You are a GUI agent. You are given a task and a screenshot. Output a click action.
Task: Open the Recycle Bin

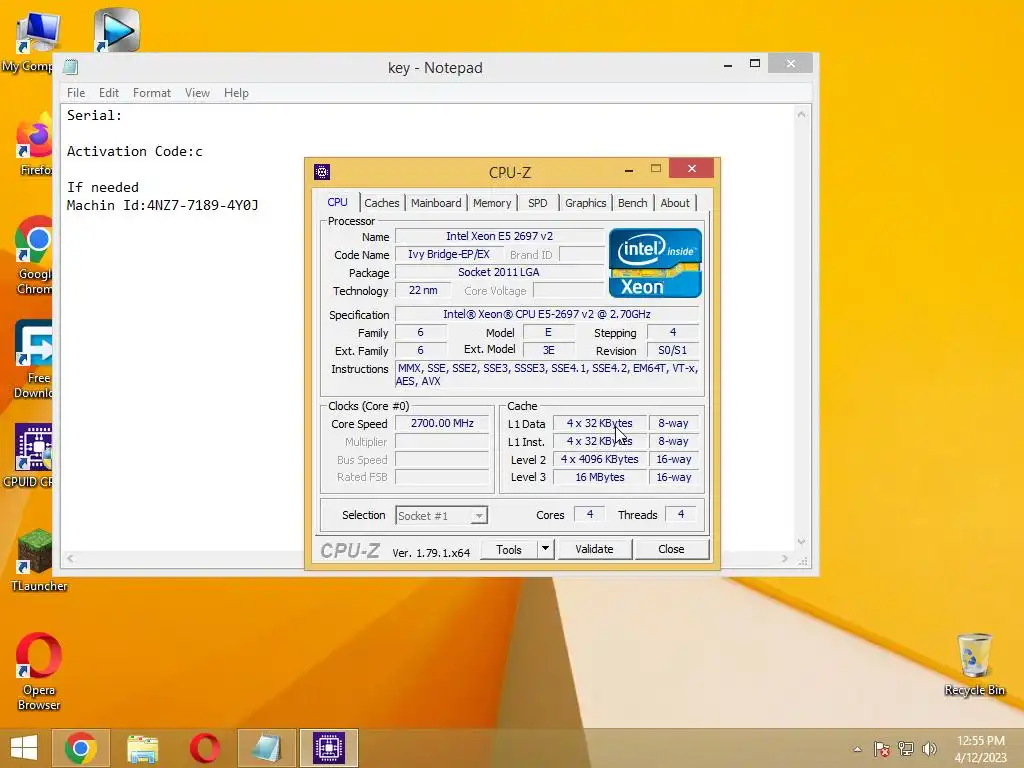(974, 665)
